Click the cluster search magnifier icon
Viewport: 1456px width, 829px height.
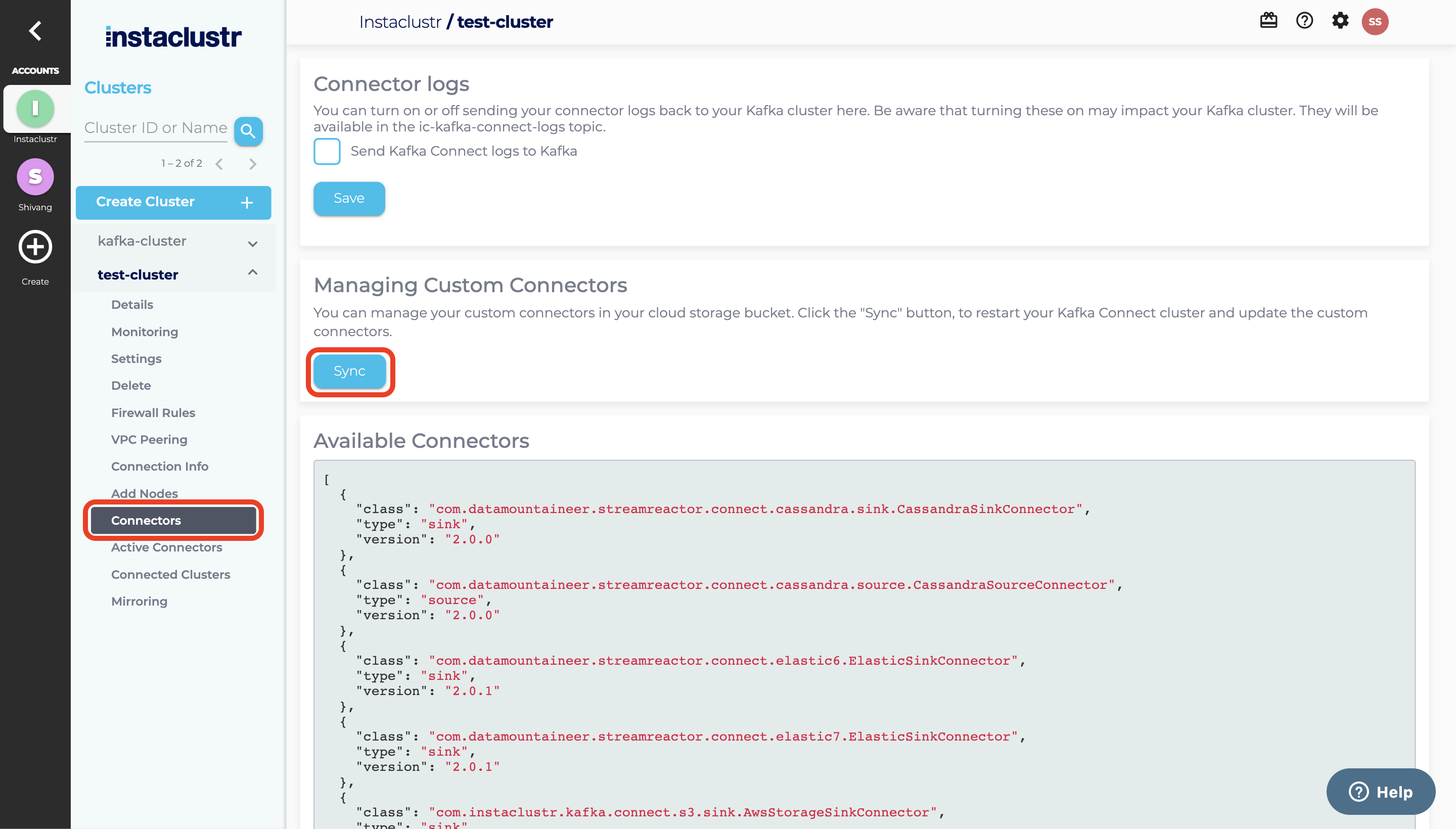pos(248,131)
